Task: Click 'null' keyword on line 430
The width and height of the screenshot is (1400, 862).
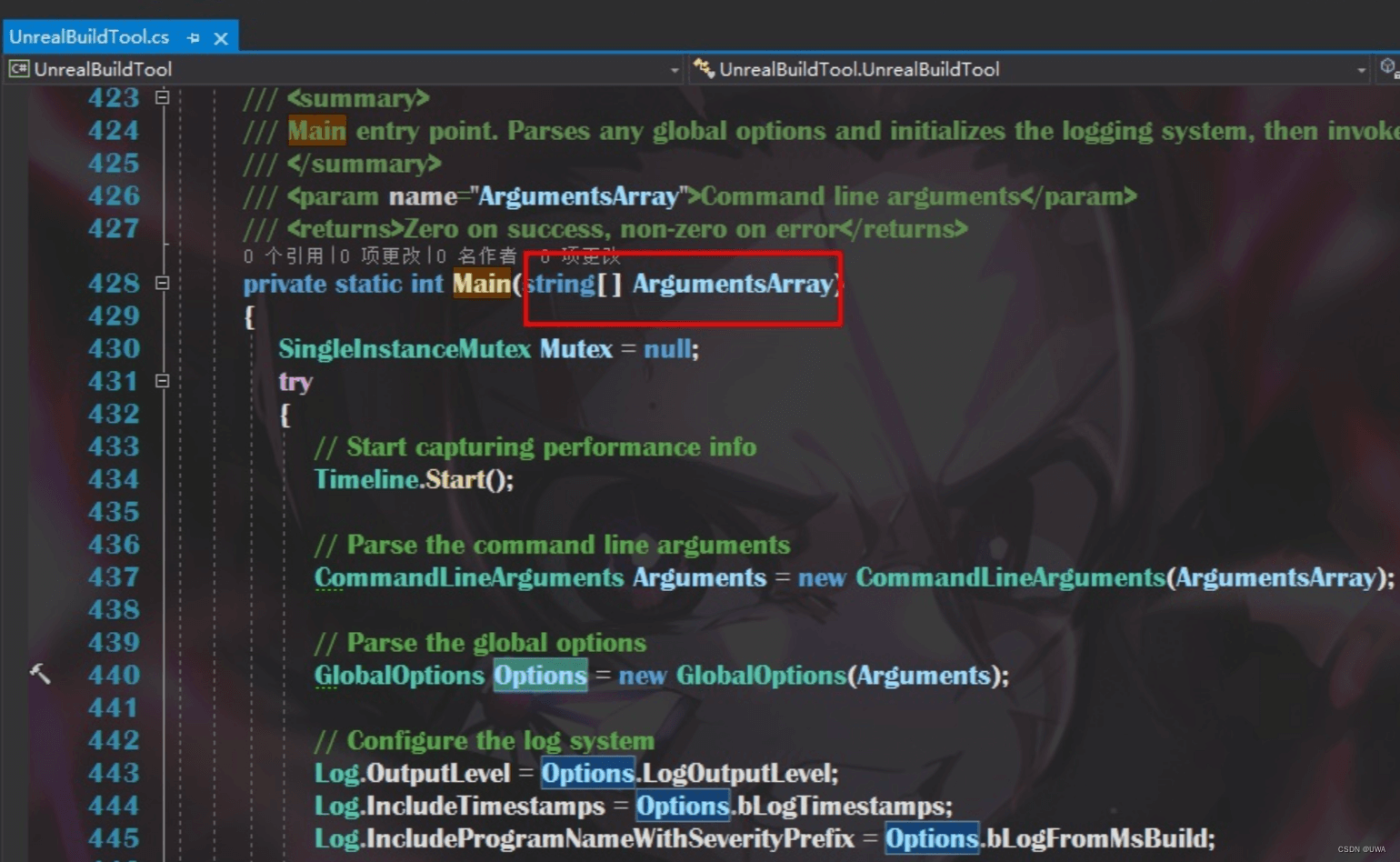Action: pos(668,349)
